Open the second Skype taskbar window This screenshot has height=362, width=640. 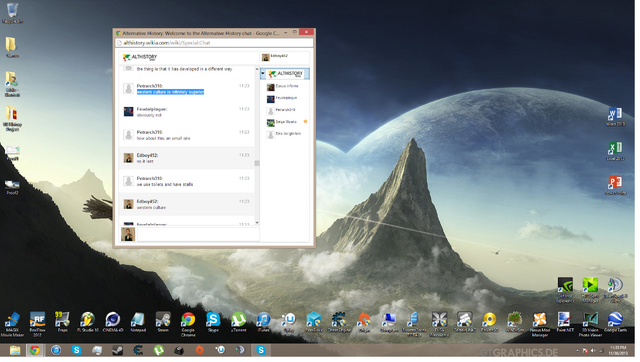coord(261,351)
